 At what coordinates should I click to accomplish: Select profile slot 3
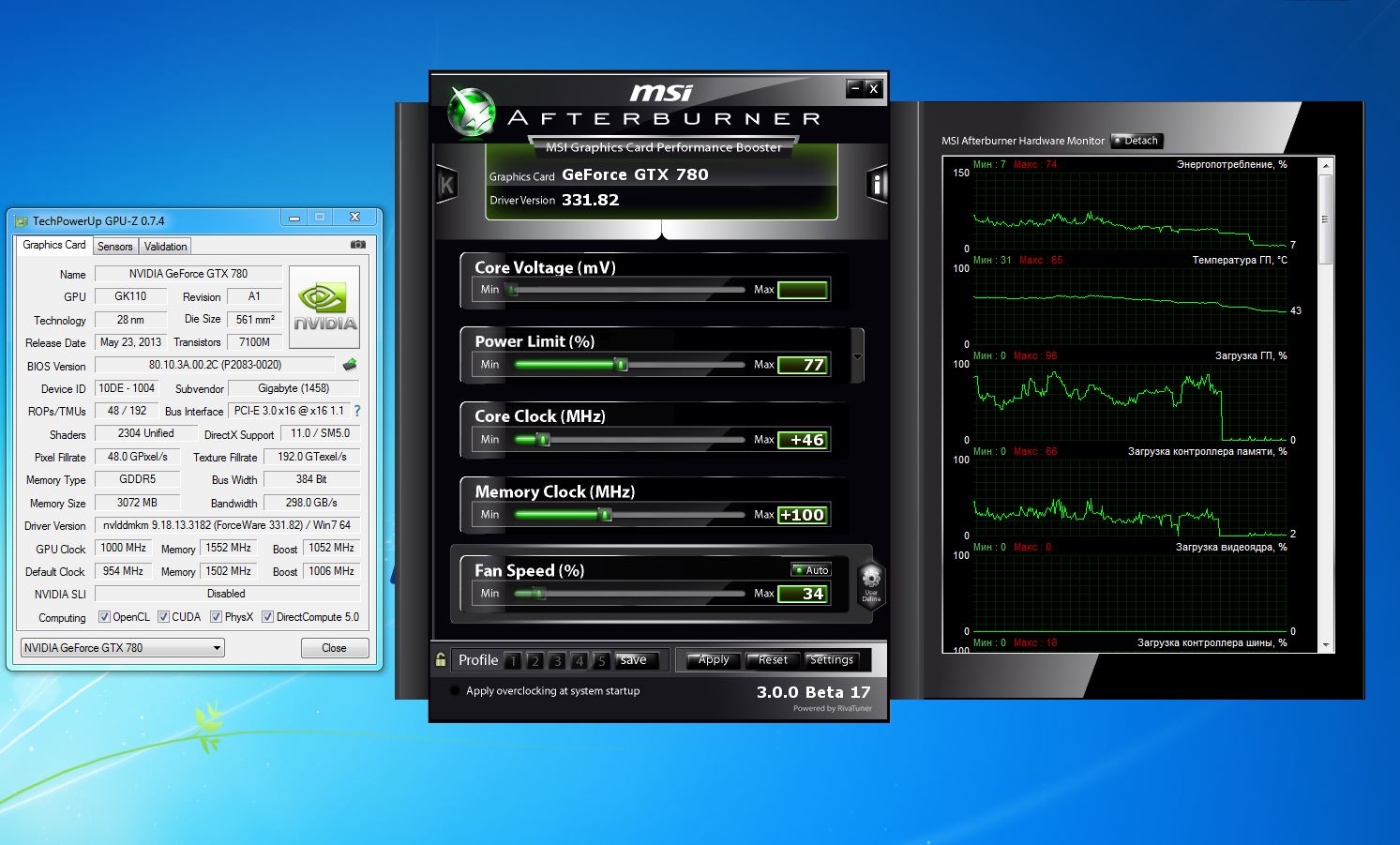[557, 660]
